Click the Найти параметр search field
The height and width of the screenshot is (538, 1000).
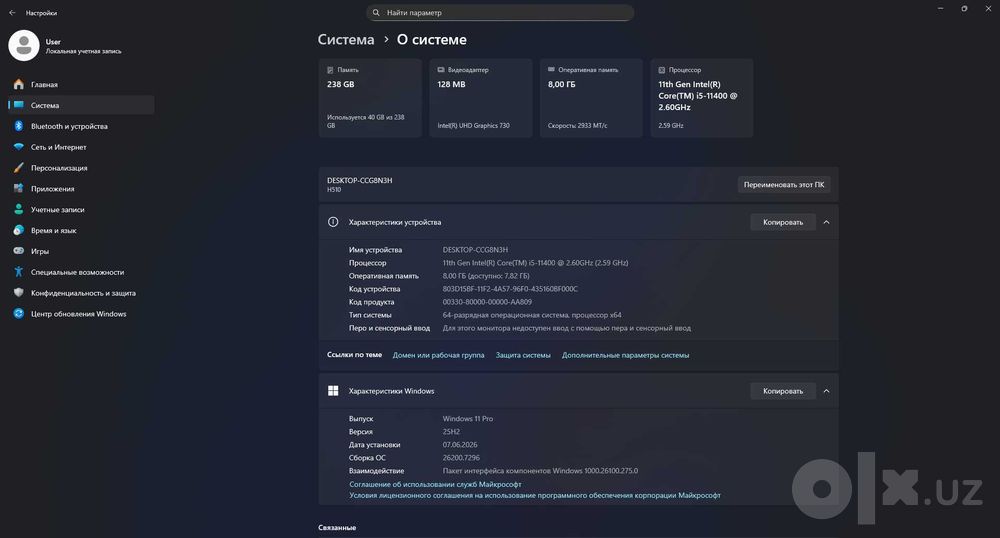(x=500, y=13)
